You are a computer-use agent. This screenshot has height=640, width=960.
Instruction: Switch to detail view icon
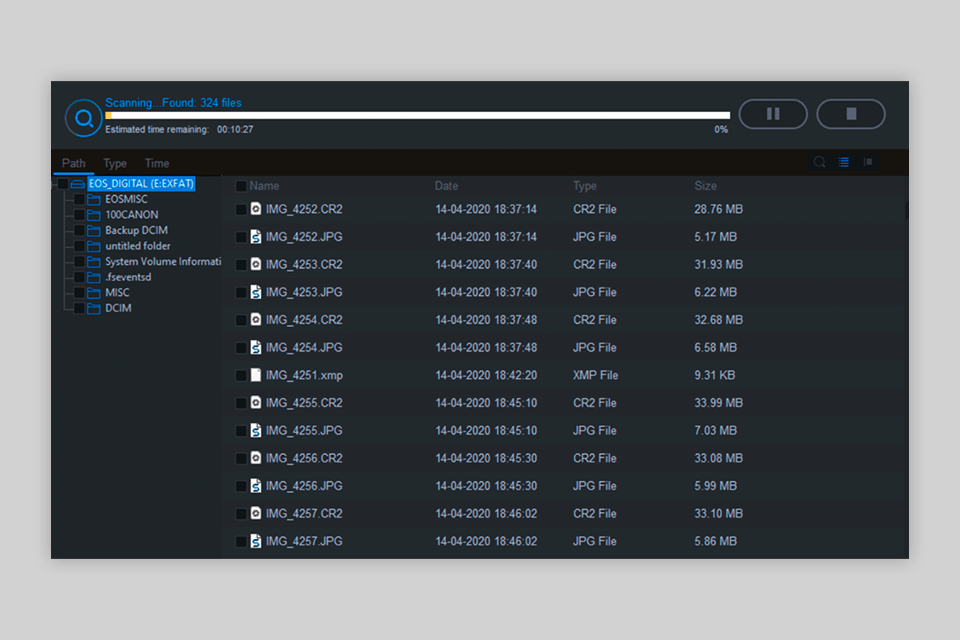pos(868,162)
